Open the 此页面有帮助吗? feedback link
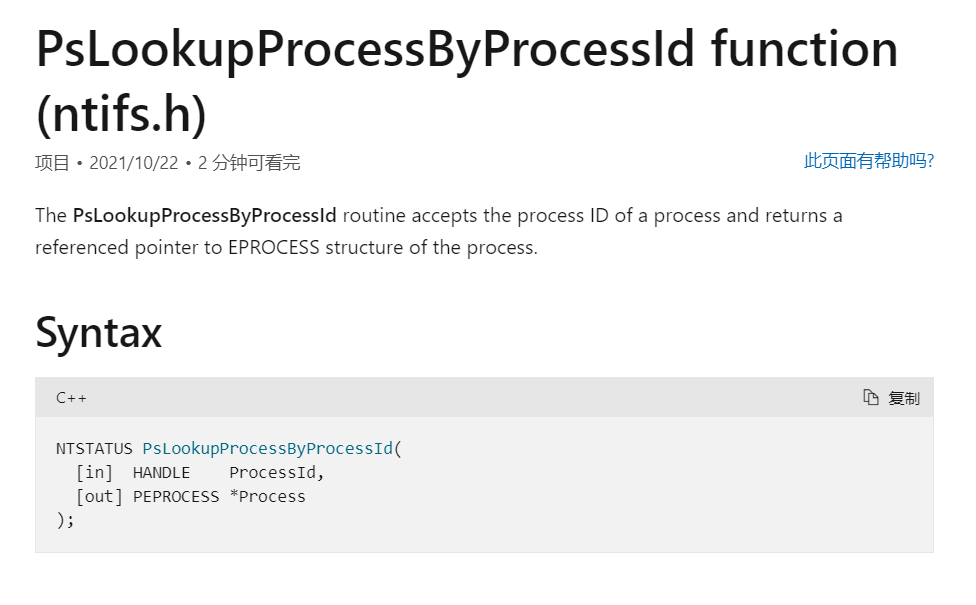Viewport: 976px width, 605px height. 869,161
